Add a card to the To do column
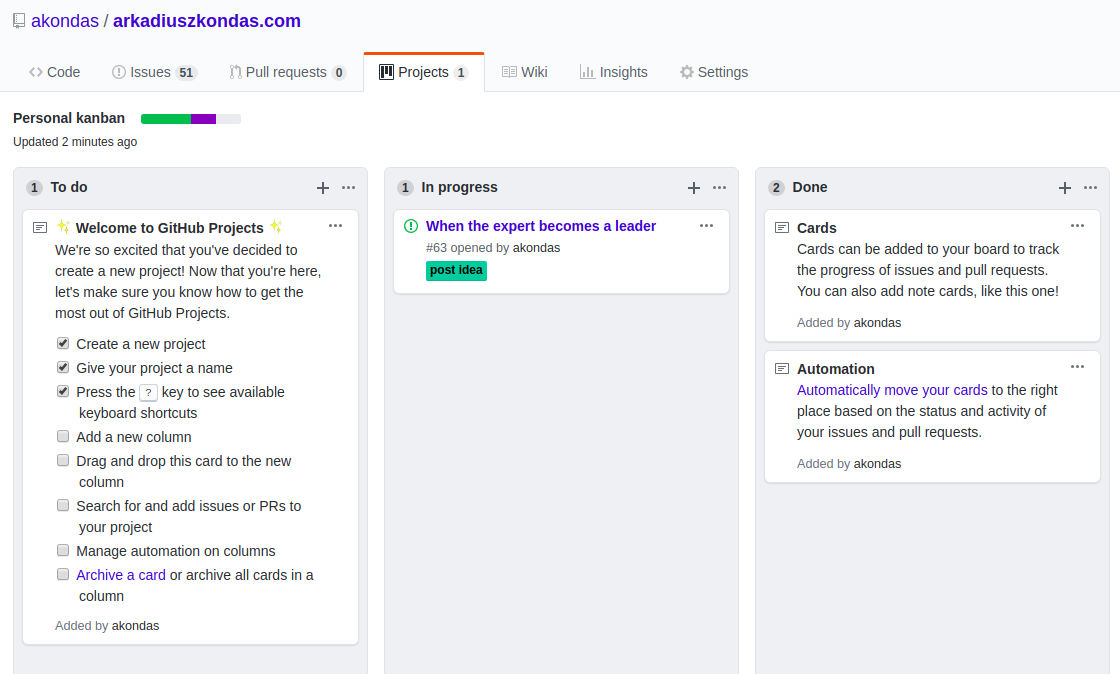 (323, 188)
